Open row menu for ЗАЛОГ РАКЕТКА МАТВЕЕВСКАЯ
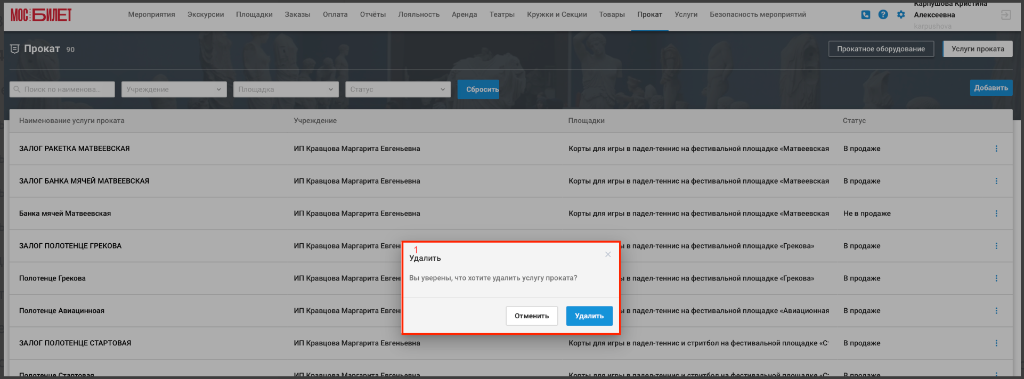Screen dimensions: 1024x379 (997, 149)
